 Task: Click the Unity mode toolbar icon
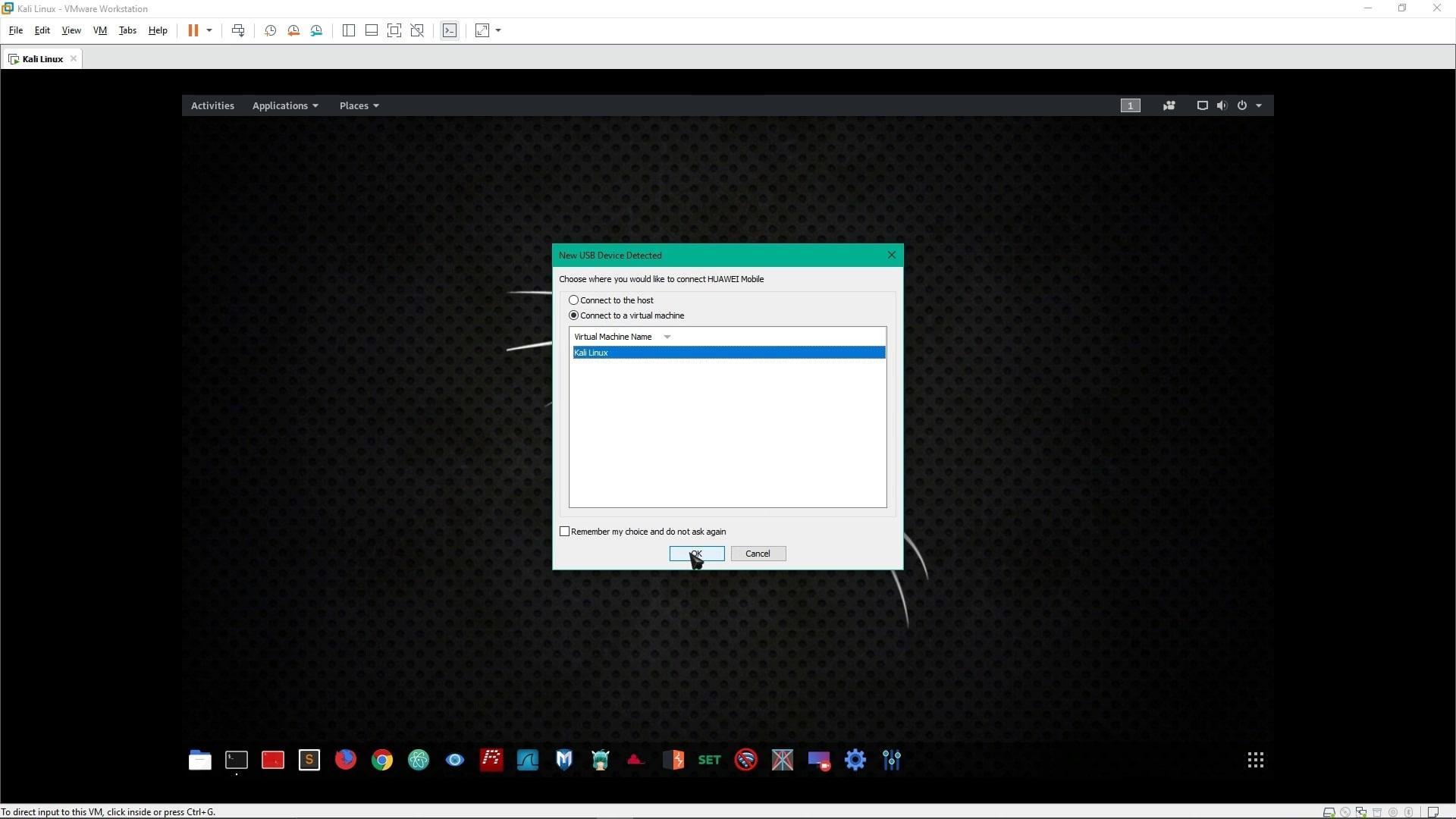point(417,30)
